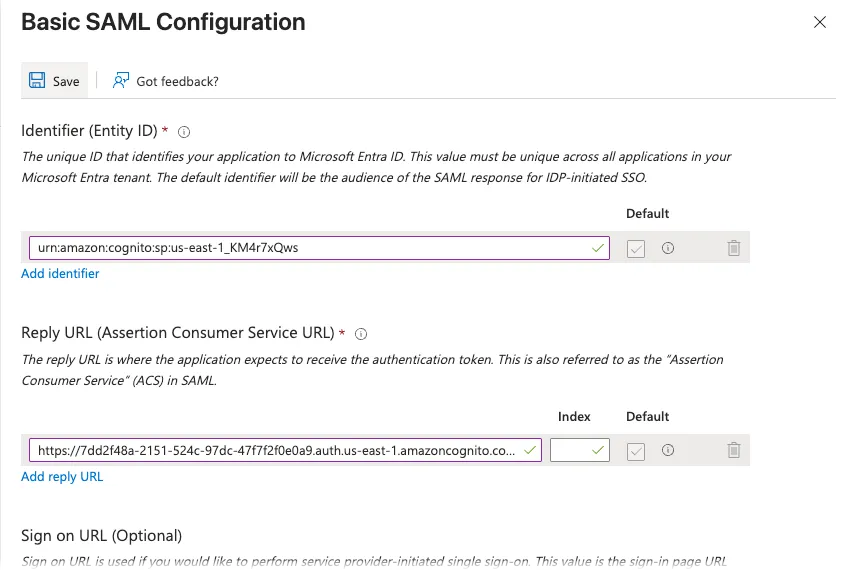Click Got feedback? link
853x570 pixels.
[177, 82]
